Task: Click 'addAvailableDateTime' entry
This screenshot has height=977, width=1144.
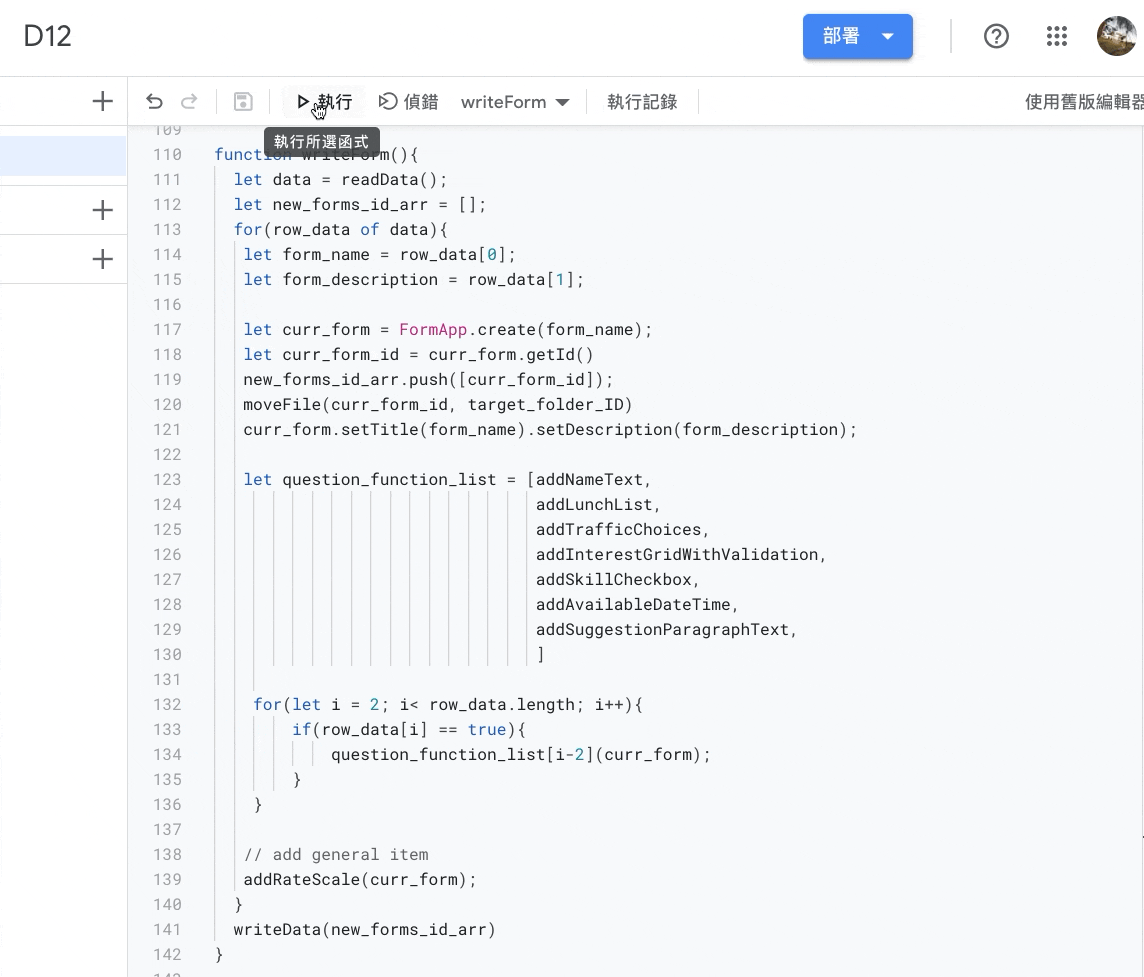Action: click(633, 604)
